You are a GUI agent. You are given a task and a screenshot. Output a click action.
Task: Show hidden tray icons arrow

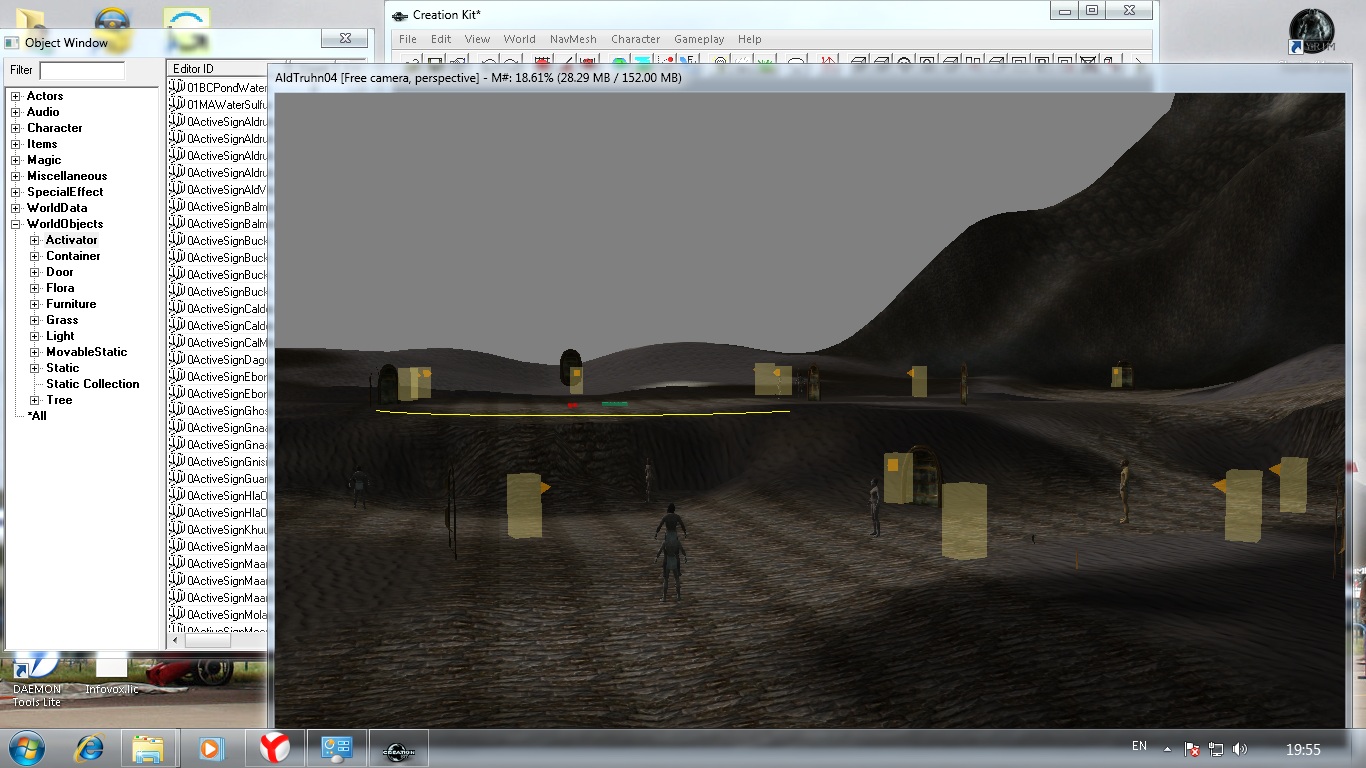(1167, 748)
